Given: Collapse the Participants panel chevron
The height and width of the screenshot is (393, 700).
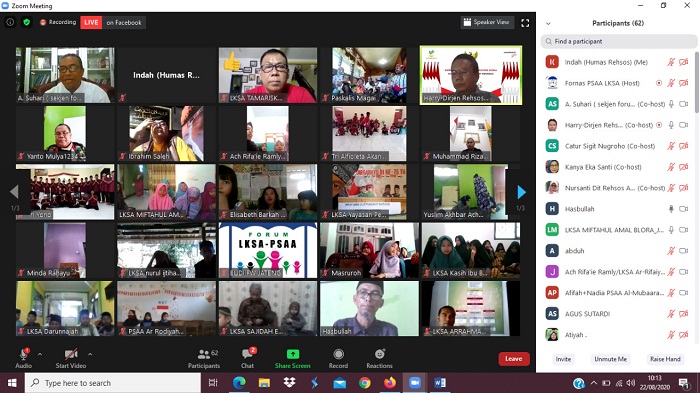Looking at the screenshot, I should coord(548,24).
